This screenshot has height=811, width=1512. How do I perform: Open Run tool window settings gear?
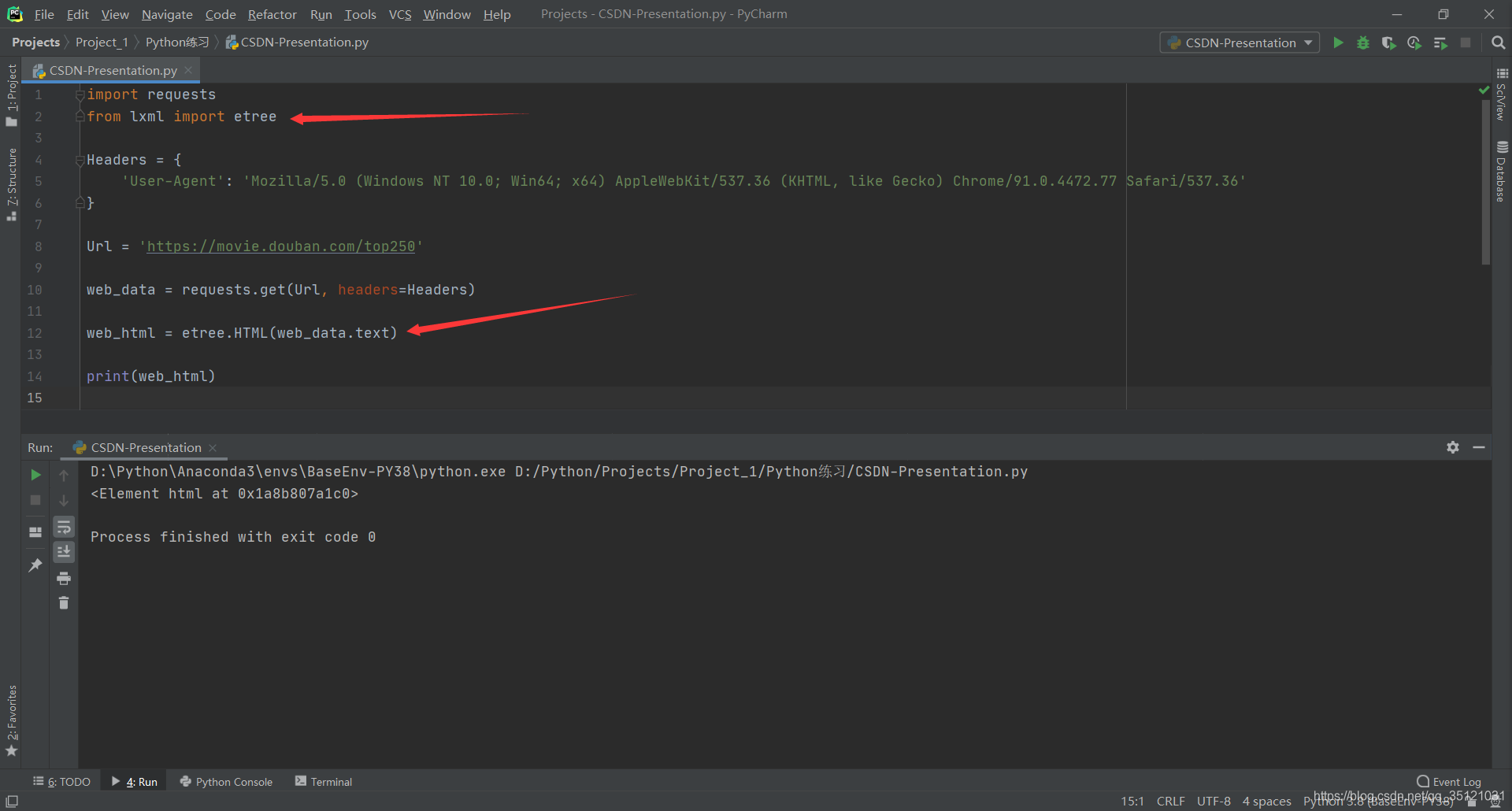1452,447
